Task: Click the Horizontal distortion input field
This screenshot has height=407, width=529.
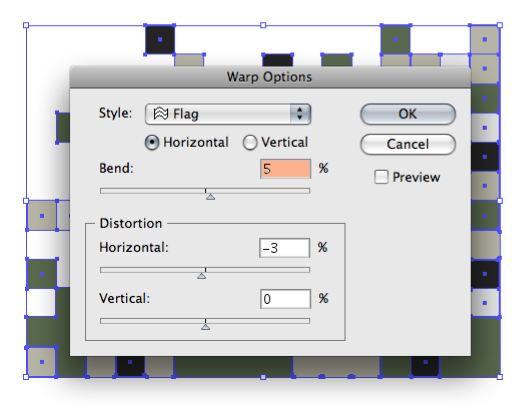Action: tap(284, 248)
